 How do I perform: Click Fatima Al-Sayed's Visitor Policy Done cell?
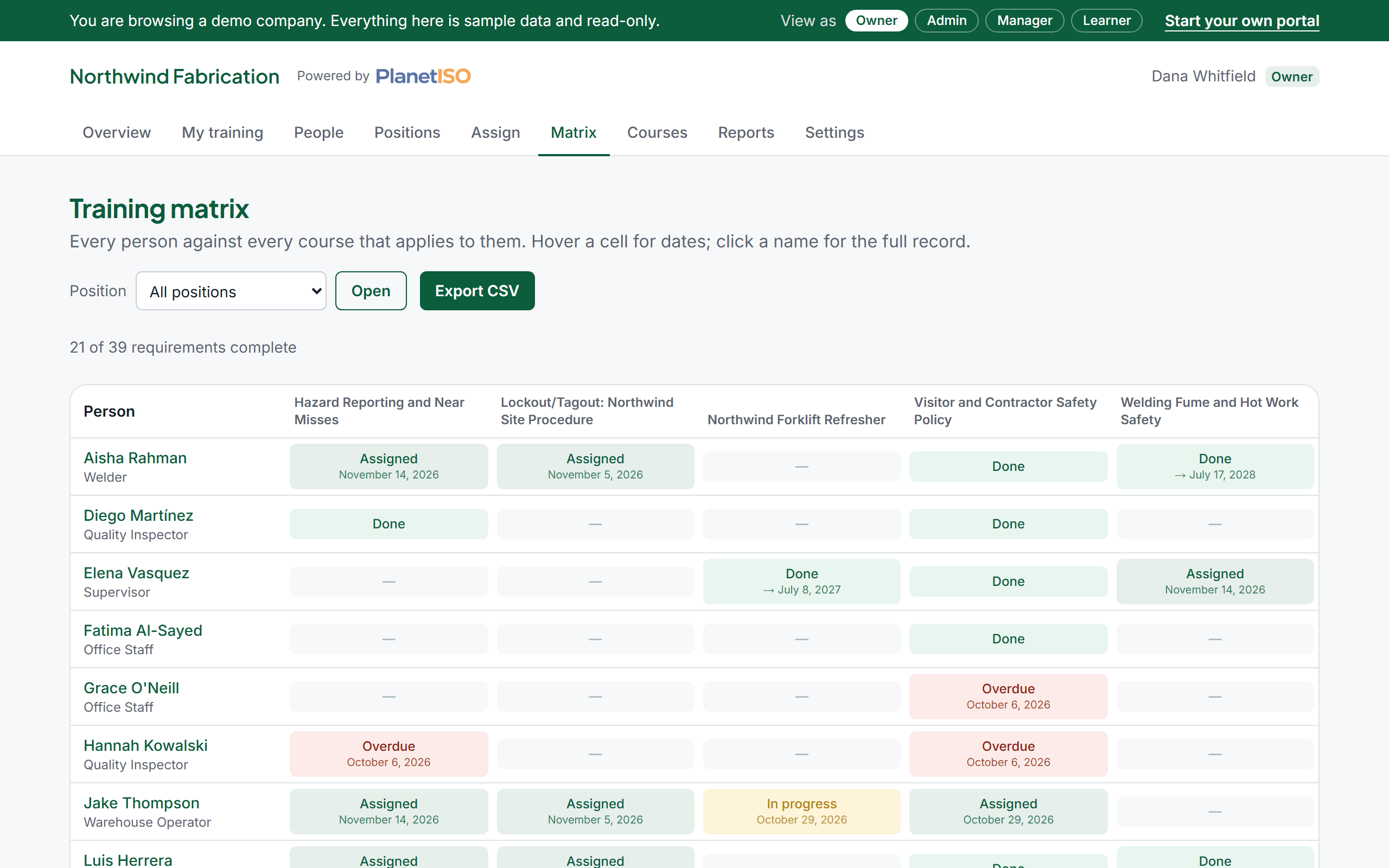point(1008,639)
